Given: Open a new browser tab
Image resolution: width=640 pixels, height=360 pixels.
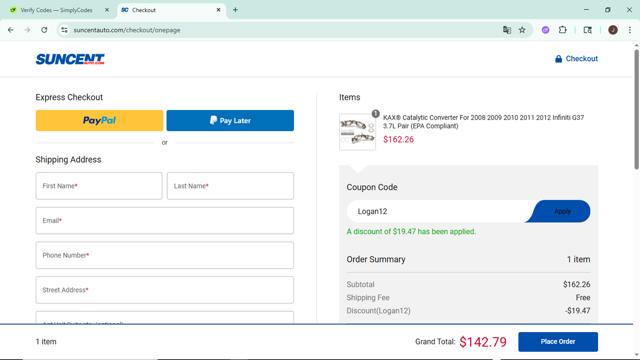Looking at the screenshot, I should coord(235,10).
